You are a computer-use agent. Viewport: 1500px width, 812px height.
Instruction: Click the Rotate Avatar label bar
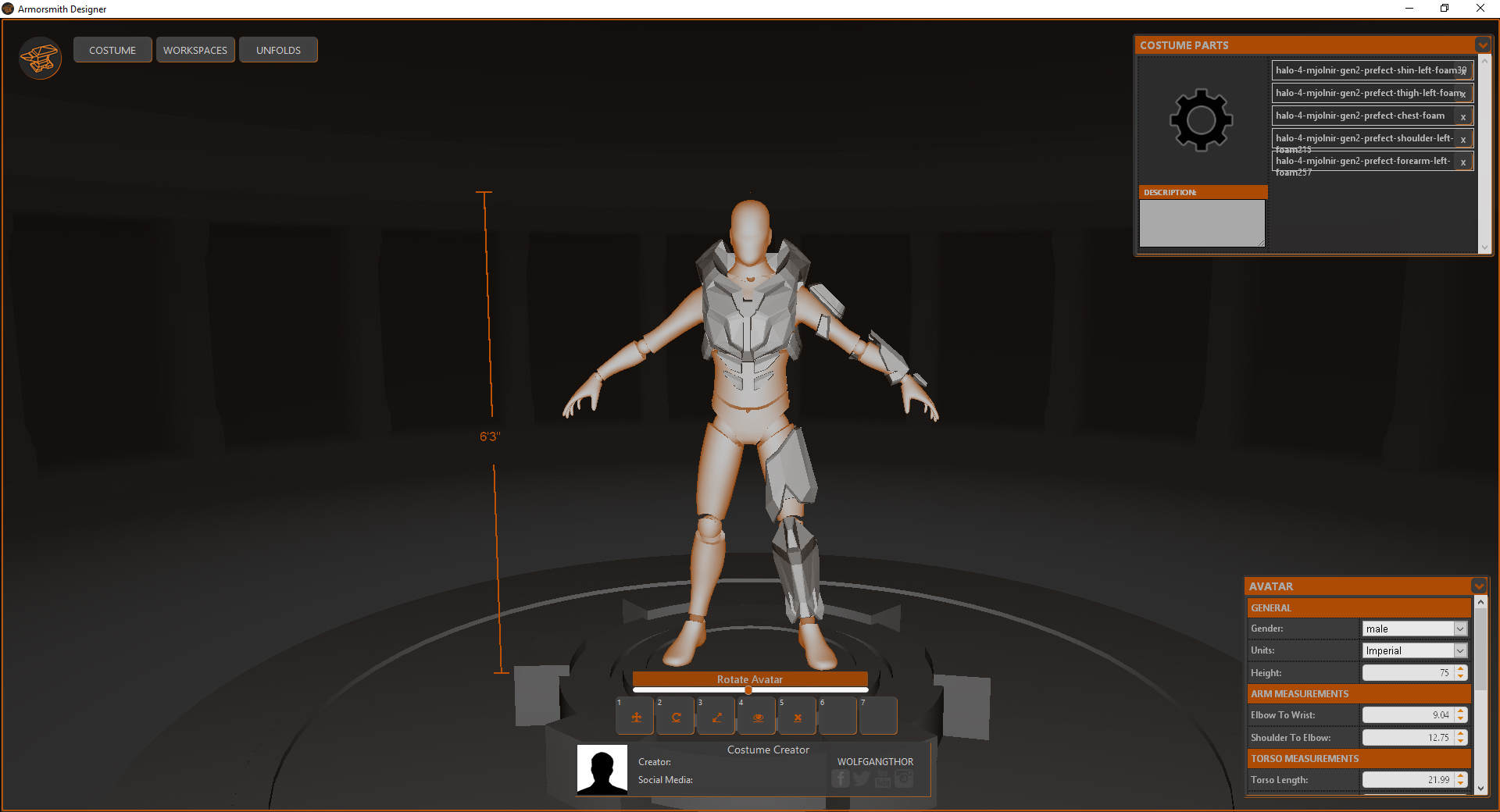coord(750,679)
